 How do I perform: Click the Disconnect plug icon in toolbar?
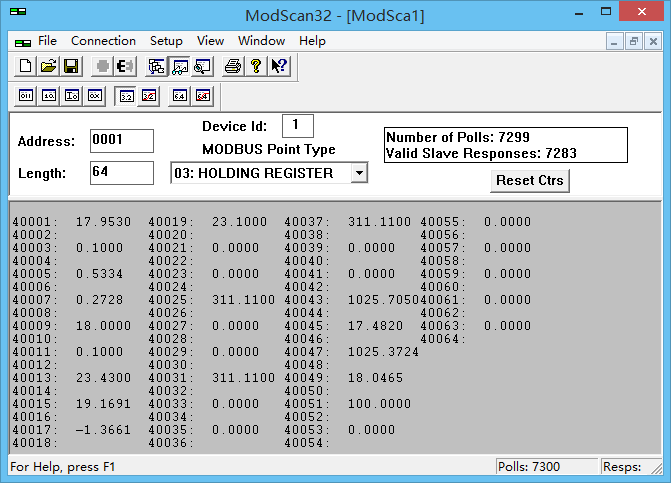(x=125, y=66)
